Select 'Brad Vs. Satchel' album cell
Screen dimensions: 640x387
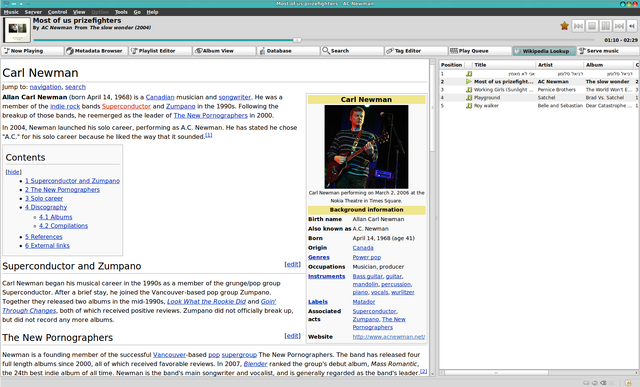coord(605,98)
